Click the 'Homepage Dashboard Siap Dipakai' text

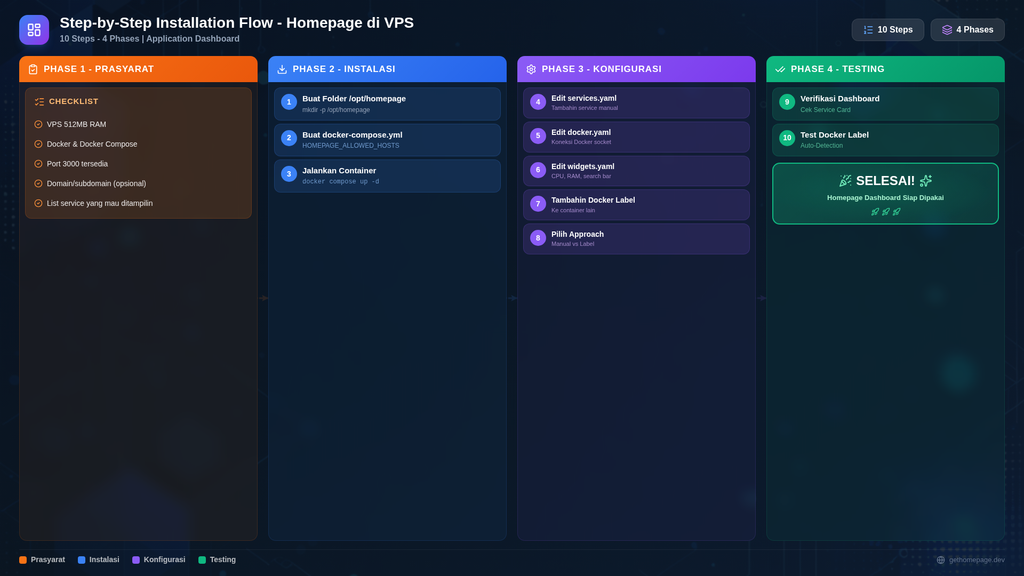point(886,198)
